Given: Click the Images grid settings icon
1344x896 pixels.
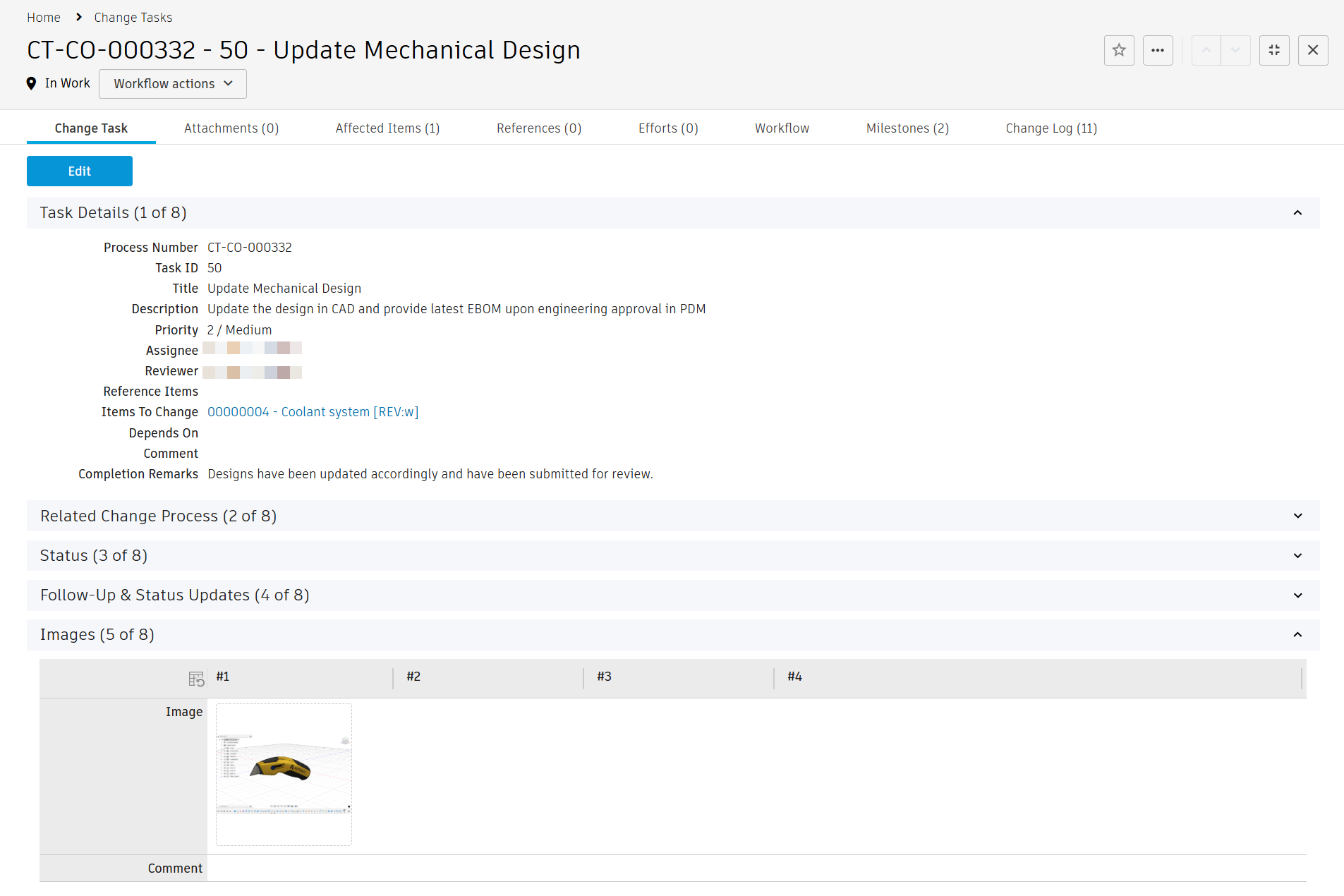Looking at the screenshot, I should pos(196,679).
